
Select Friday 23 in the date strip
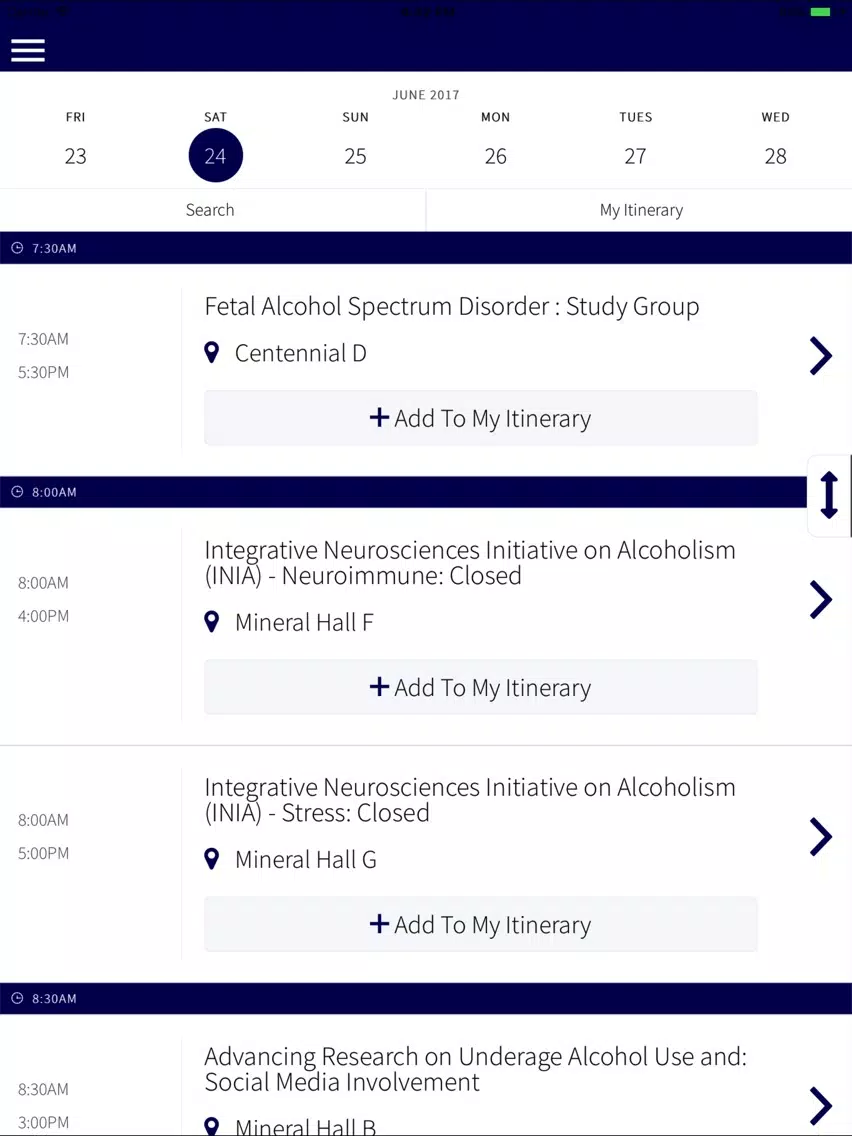tap(76, 155)
